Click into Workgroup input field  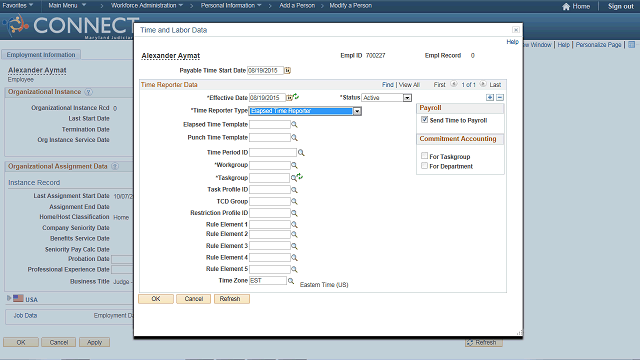[270, 165]
